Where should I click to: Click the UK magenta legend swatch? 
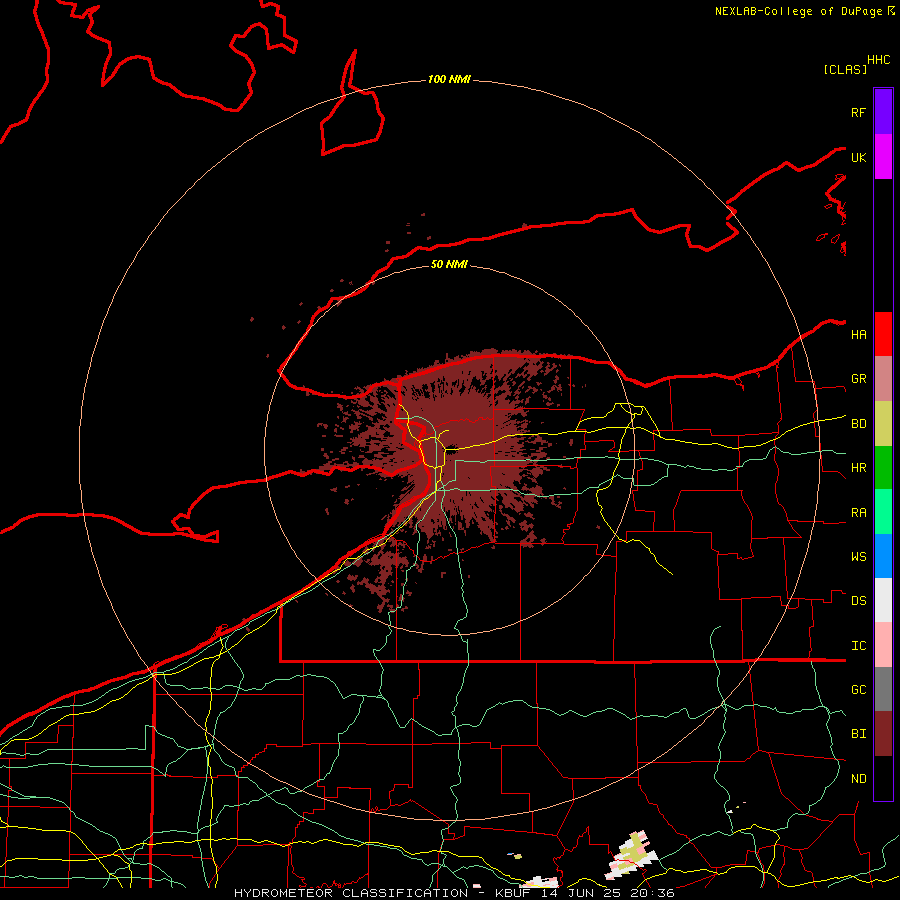click(883, 157)
